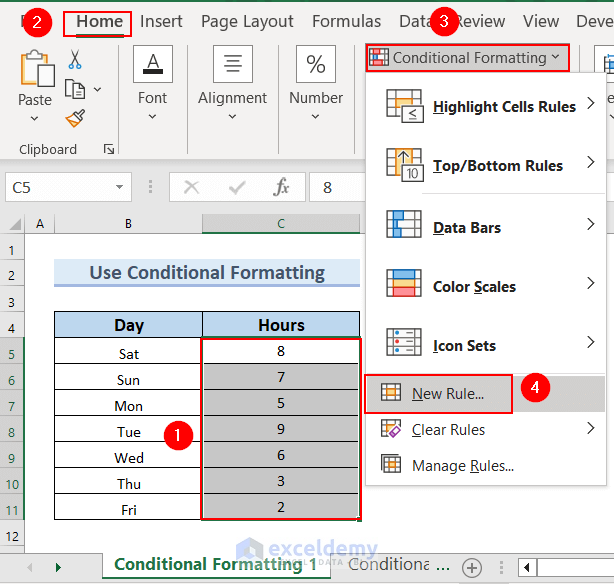Viewport: 614px width, 584px height.
Task: Click the Cut scissors icon
Action: coord(74,60)
